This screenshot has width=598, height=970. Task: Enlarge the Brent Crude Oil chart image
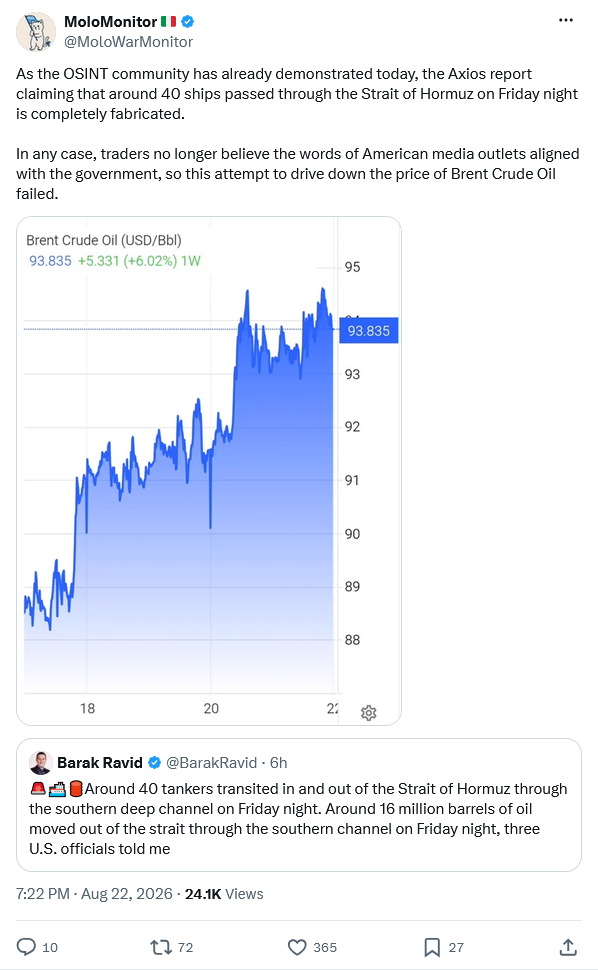point(209,471)
